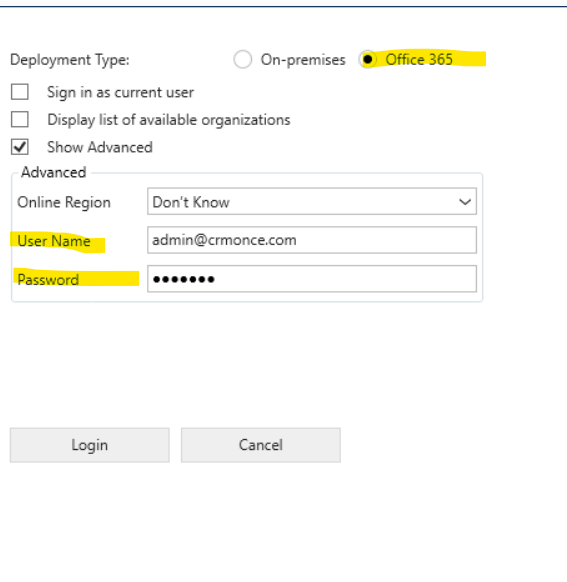Image resolution: width=567 pixels, height=582 pixels.
Task: Click the On-premises label text
Action: (x=303, y=60)
